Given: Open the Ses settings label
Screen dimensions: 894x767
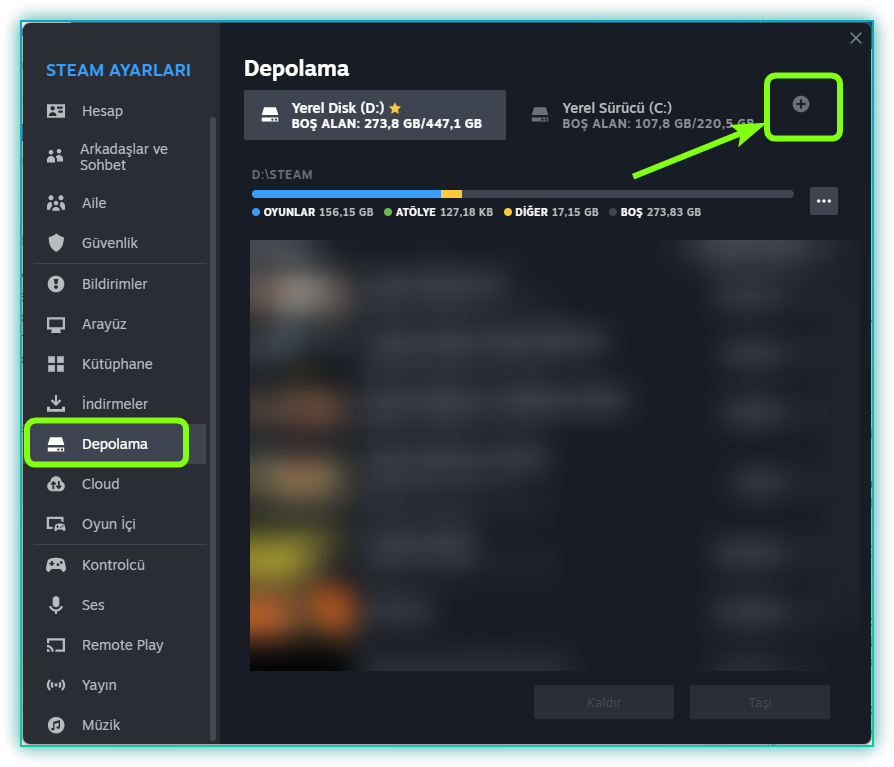Looking at the screenshot, I should (93, 604).
